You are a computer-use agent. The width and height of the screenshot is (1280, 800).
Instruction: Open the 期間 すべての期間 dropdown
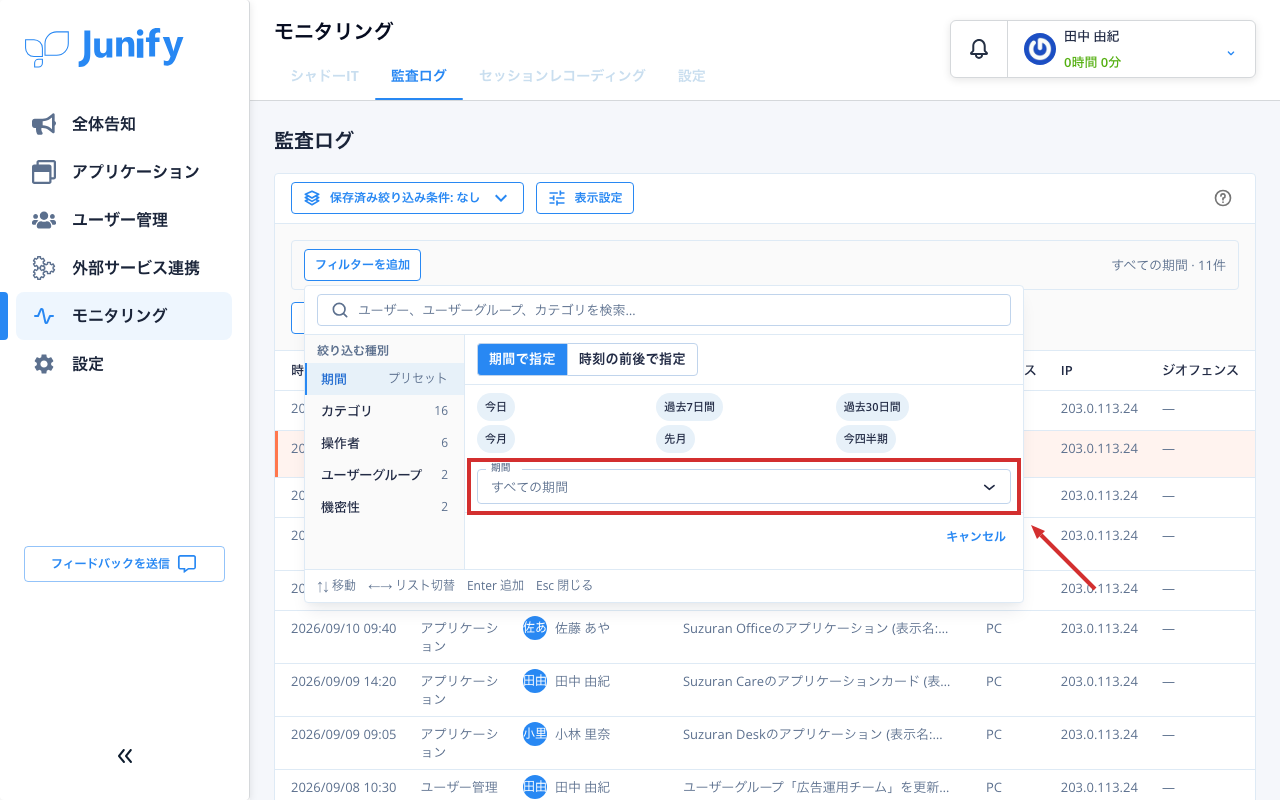744,487
